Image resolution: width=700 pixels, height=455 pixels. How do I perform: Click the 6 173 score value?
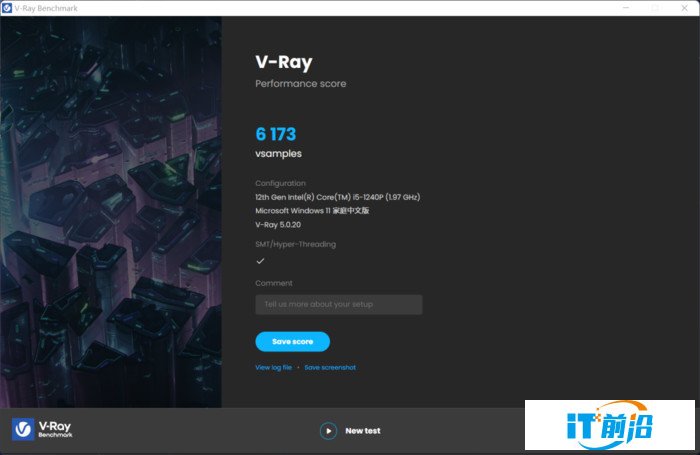point(275,134)
